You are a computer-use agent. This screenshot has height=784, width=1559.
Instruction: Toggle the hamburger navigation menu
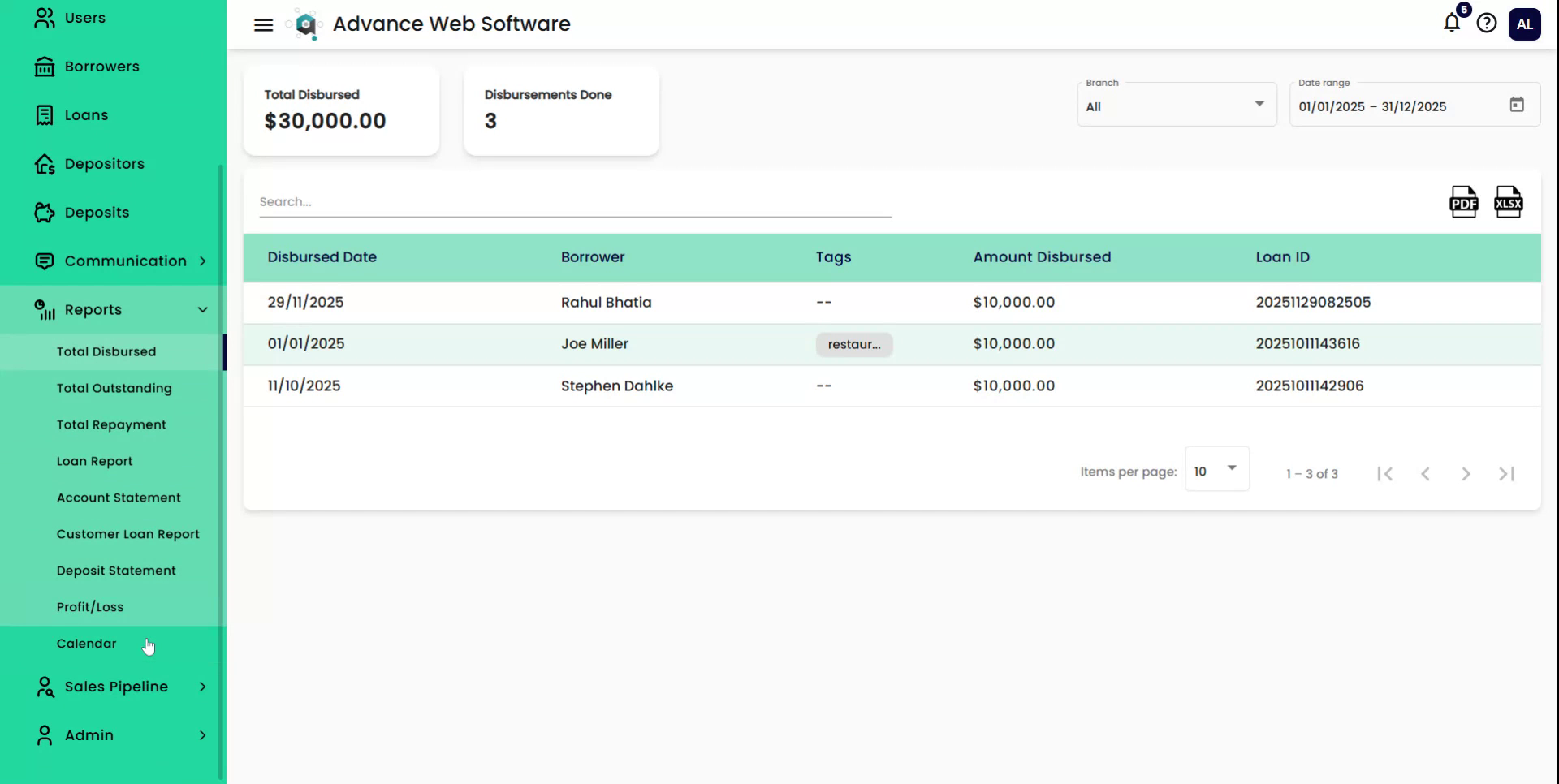[x=262, y=24]
